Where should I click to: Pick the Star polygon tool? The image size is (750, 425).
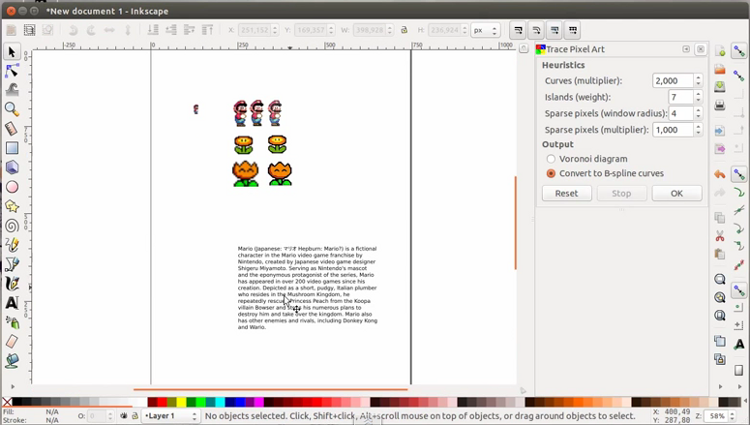pos(12,206)
